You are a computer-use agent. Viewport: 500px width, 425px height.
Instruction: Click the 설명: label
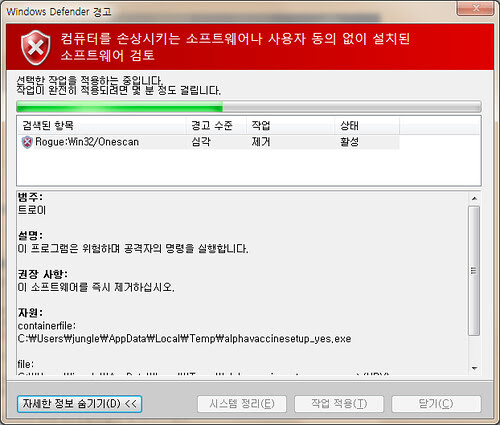pyautogui.click(x=30, y=236)
